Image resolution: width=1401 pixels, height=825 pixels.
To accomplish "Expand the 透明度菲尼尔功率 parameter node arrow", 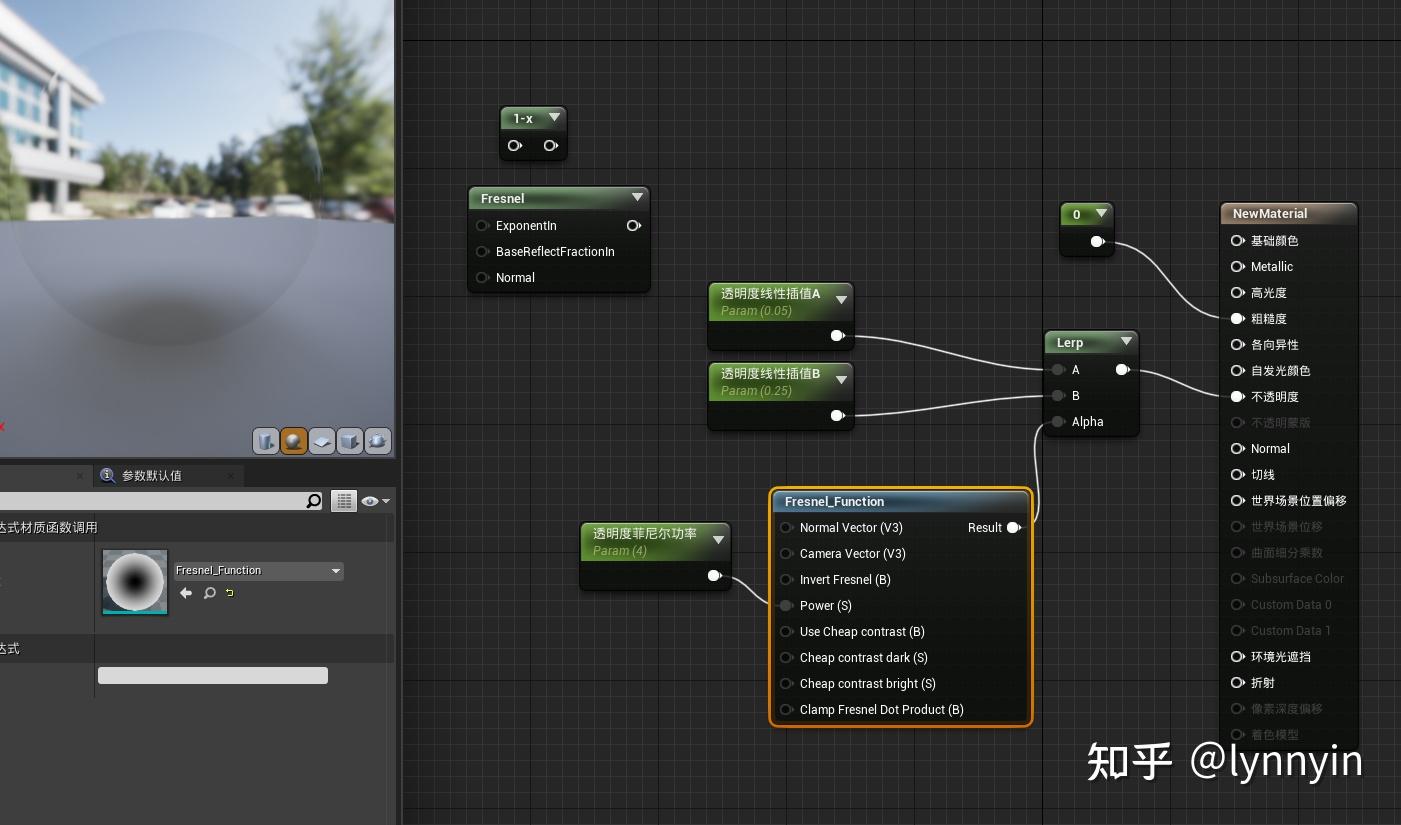I will click(x=718, y=539).
